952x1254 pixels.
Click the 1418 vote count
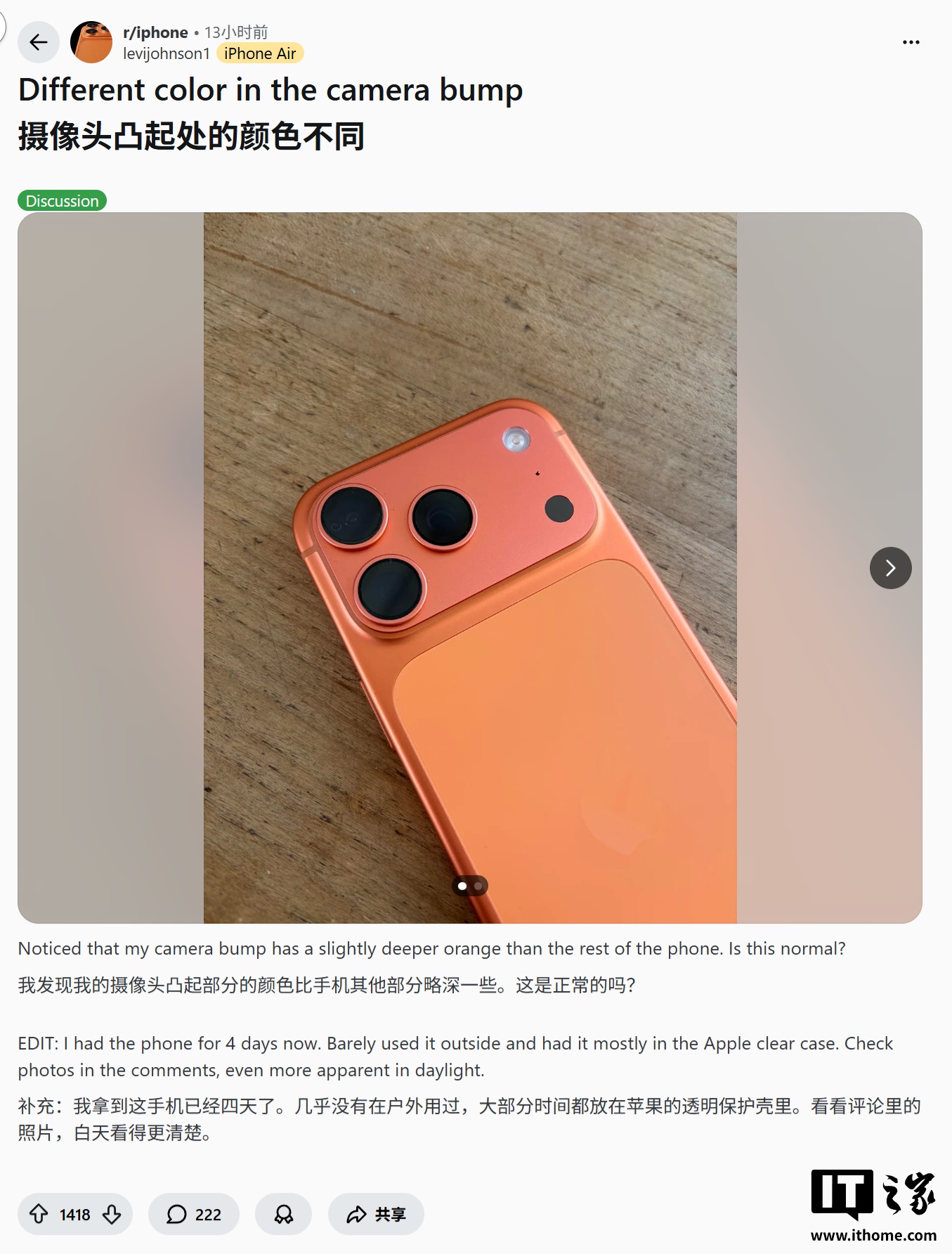[x=75, y=1215]
